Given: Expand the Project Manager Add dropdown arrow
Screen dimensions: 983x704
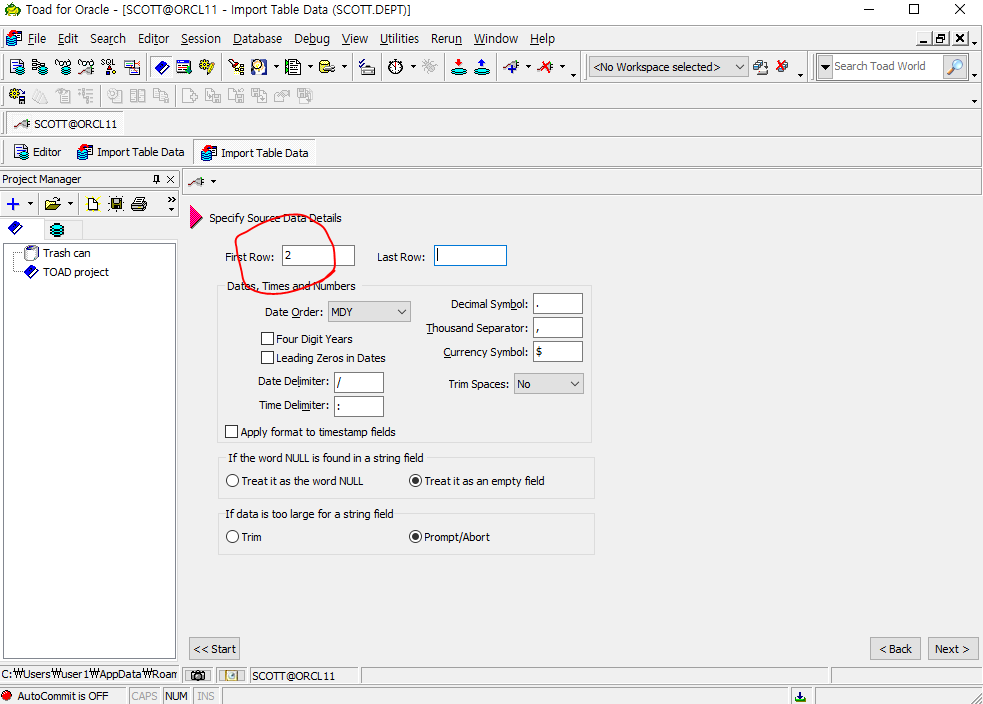Looking at the screenshot, I should coord(30,204).
